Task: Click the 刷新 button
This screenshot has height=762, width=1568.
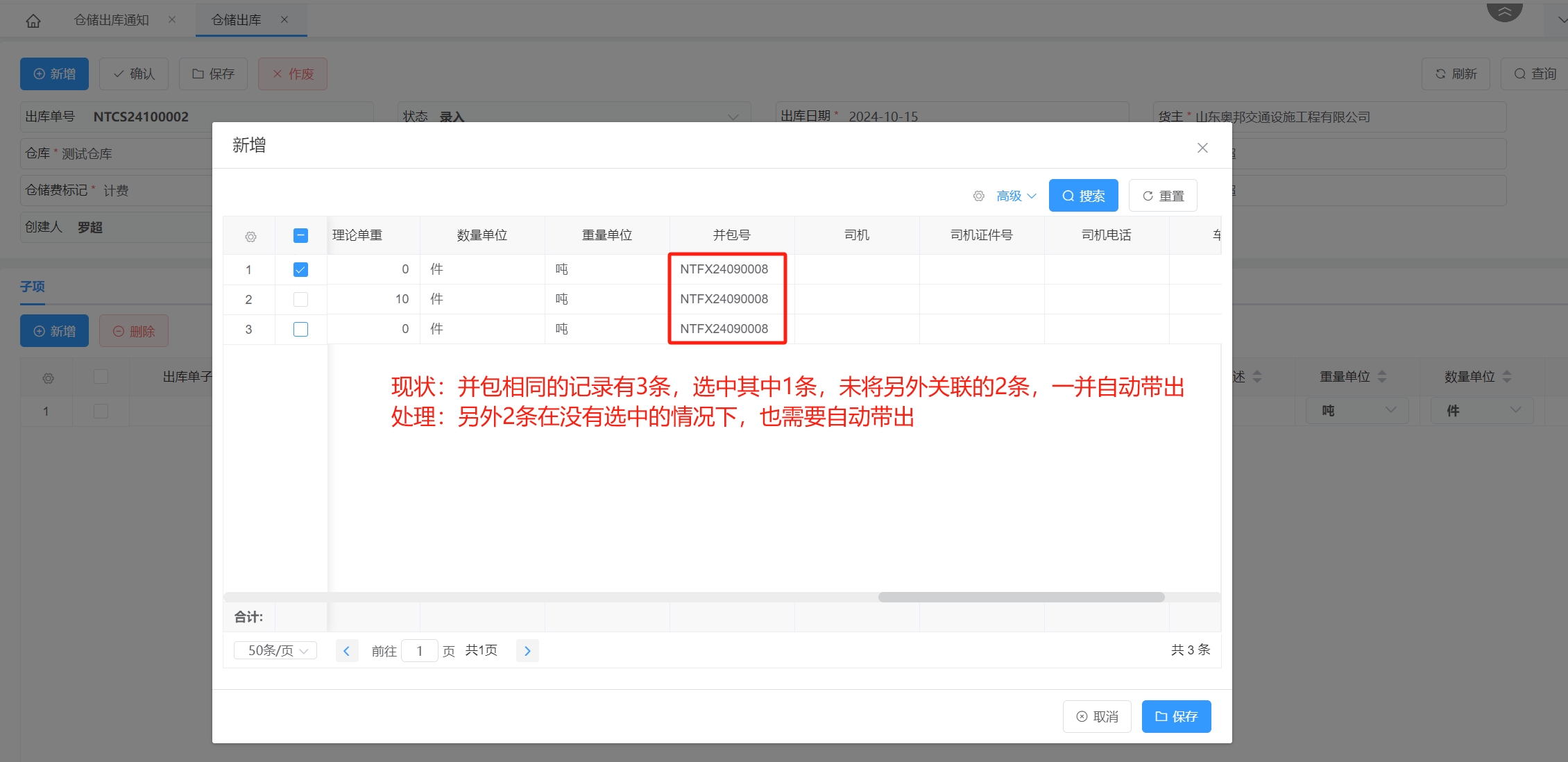Action: (1456, 74)
